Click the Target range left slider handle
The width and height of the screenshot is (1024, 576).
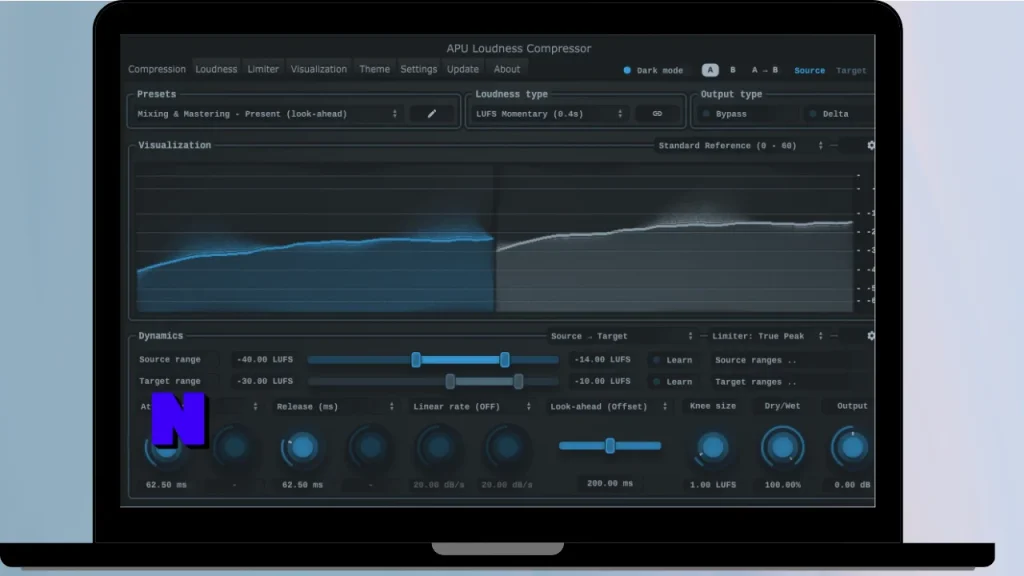(x=450, y=381)
